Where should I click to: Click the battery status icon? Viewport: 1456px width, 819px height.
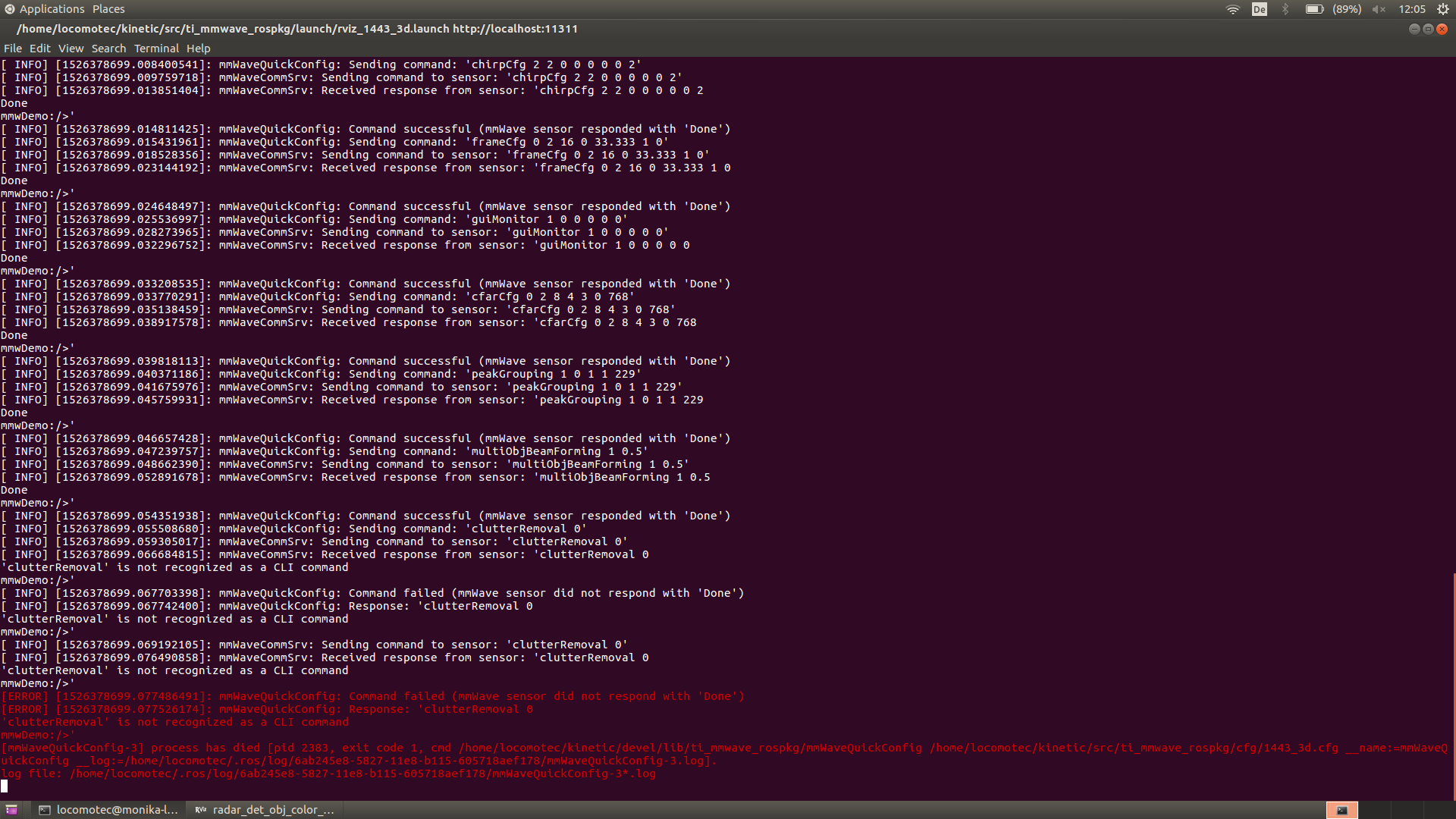click(x=1313, y=9)
